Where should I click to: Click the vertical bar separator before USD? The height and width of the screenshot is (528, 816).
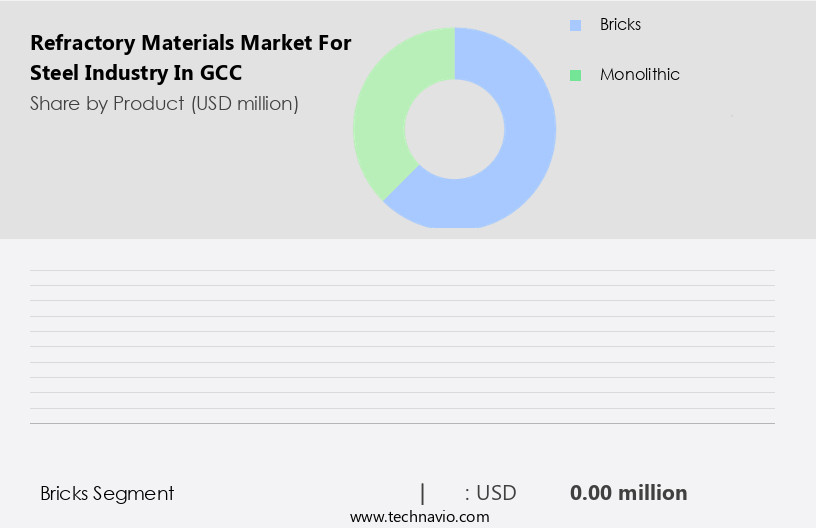[423, 493]
